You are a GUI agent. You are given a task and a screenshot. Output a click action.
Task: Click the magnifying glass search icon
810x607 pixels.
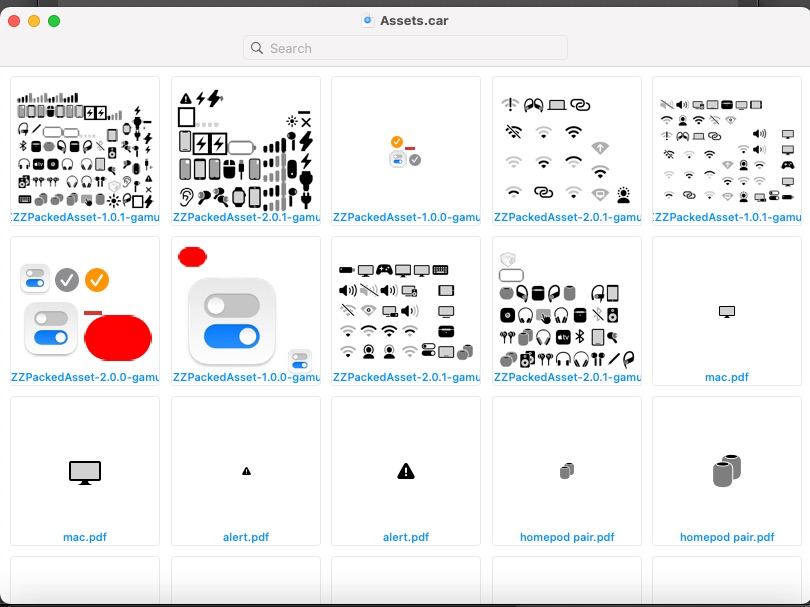(x=257, y=48)
